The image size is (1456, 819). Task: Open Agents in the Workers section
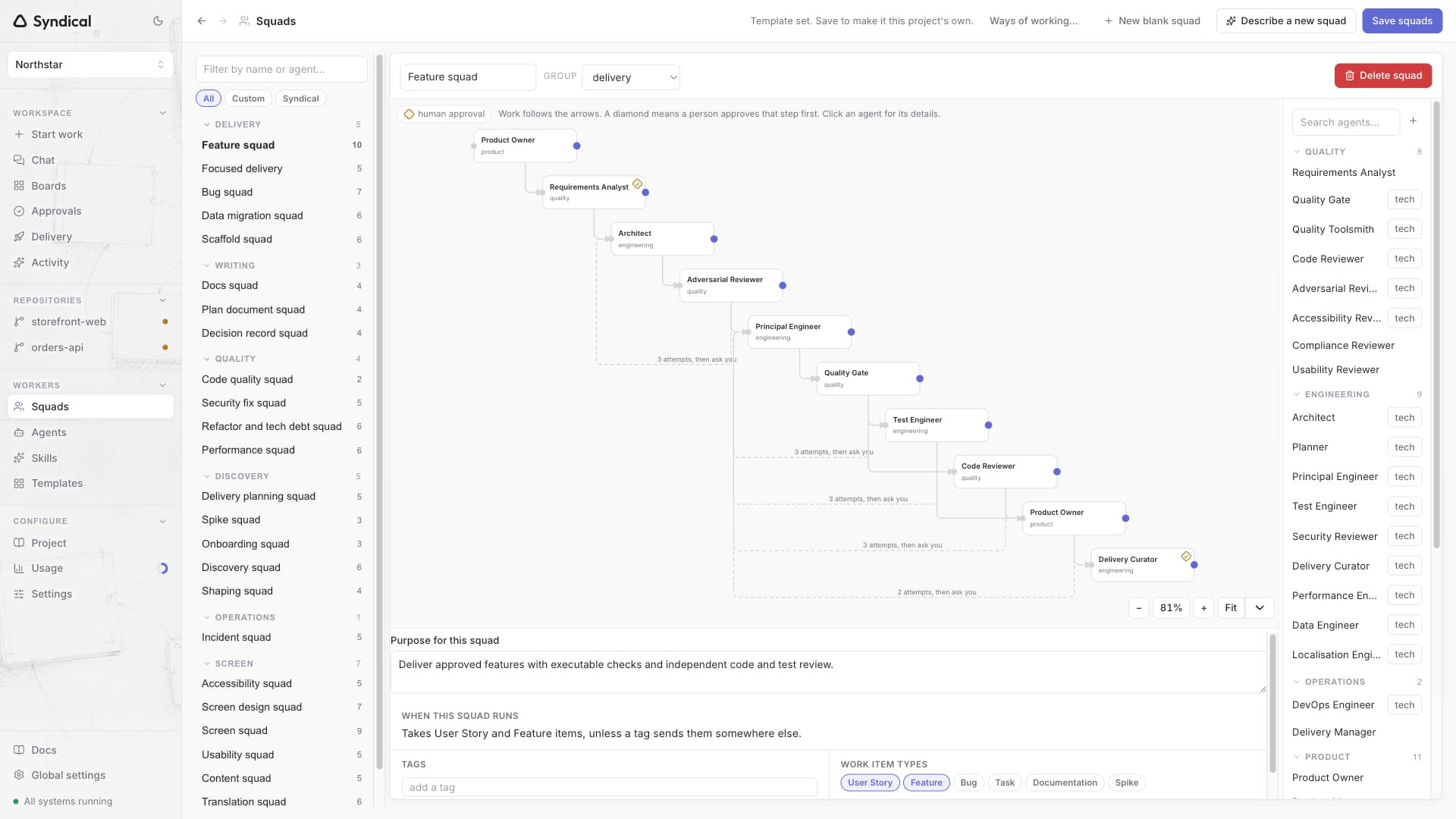[90, 432]
